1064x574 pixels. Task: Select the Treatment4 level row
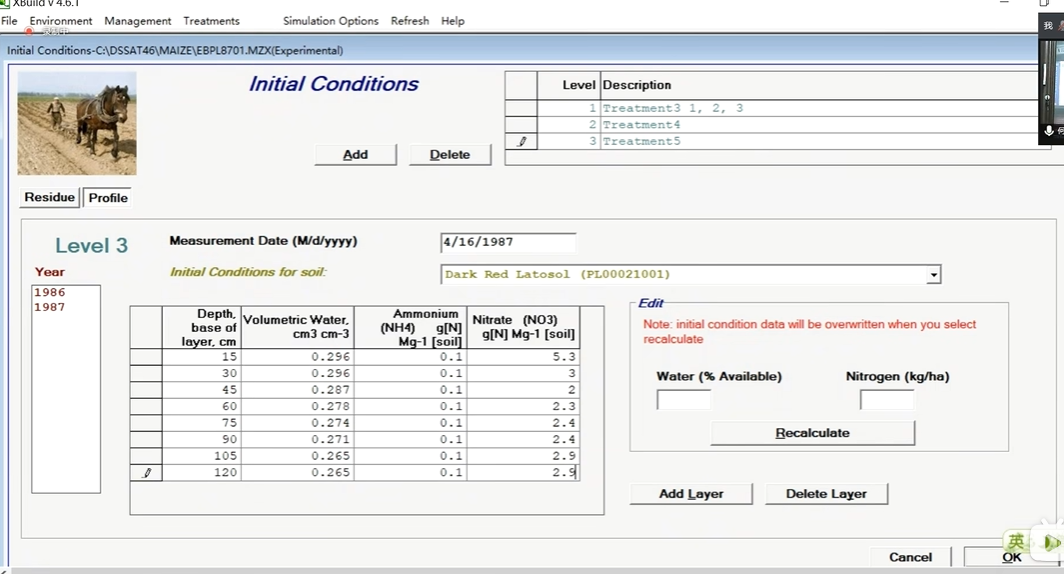[640, 125]
